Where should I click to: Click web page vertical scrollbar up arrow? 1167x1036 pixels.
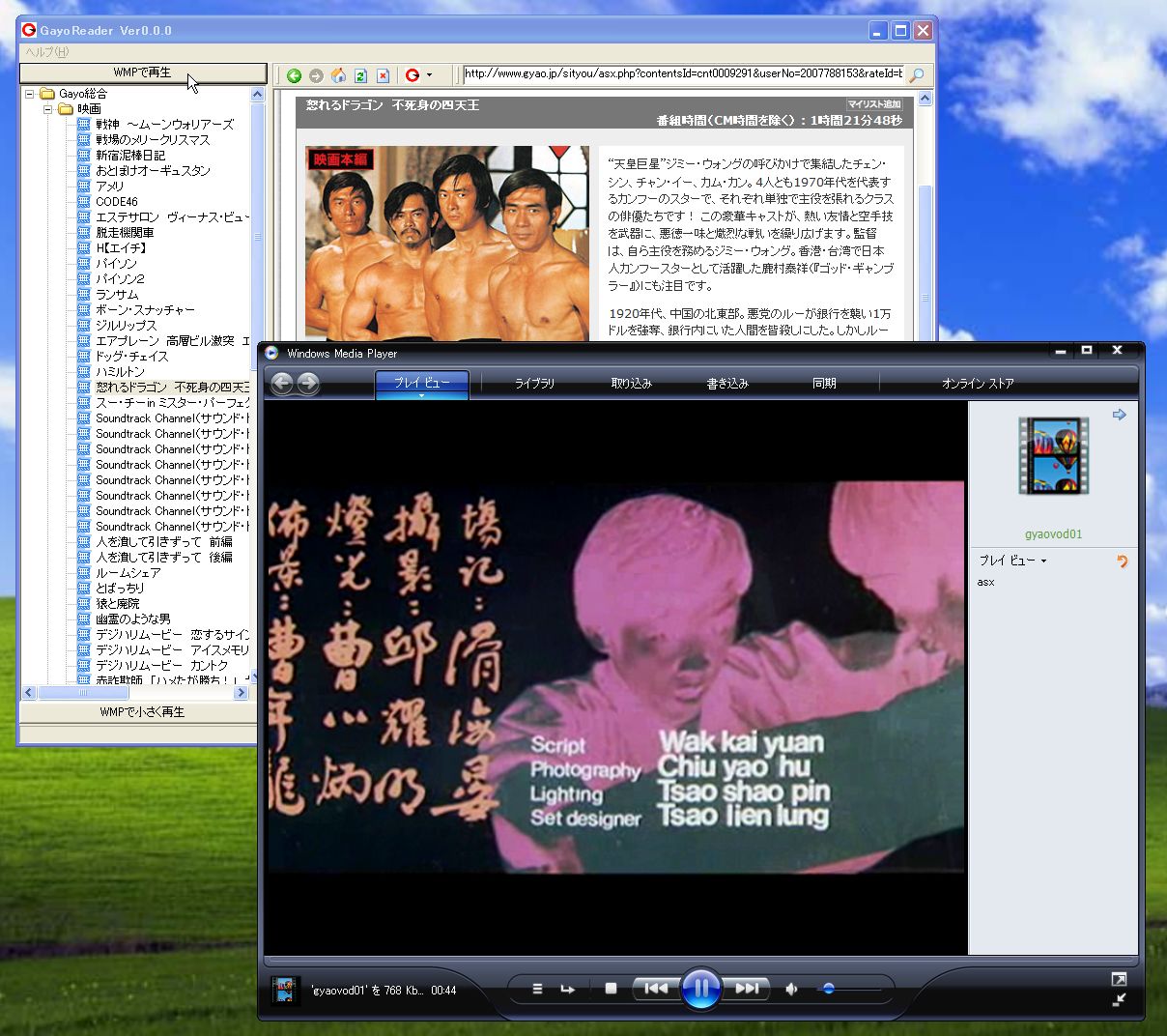[925, 98]
